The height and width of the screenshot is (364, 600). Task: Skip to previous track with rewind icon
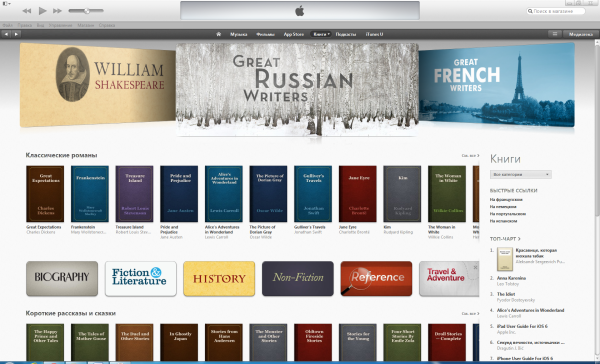tap(27, 11)
